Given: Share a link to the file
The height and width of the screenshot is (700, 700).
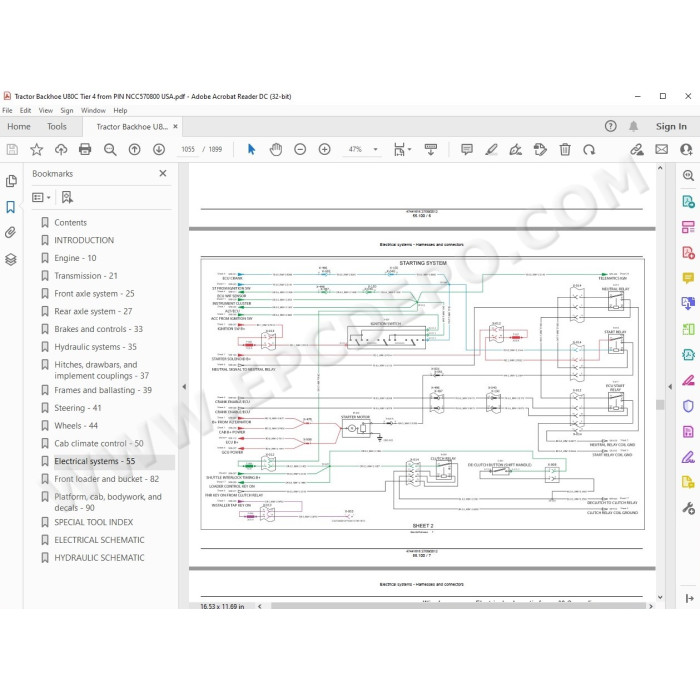Looking at the screenshot, I should pos(637,150).
